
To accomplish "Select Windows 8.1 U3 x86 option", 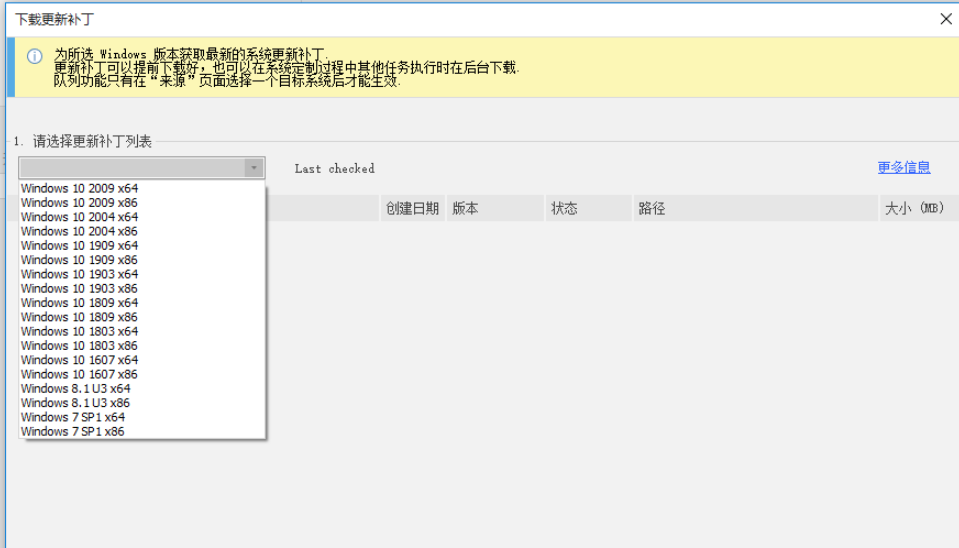I will tap(76, 403).
